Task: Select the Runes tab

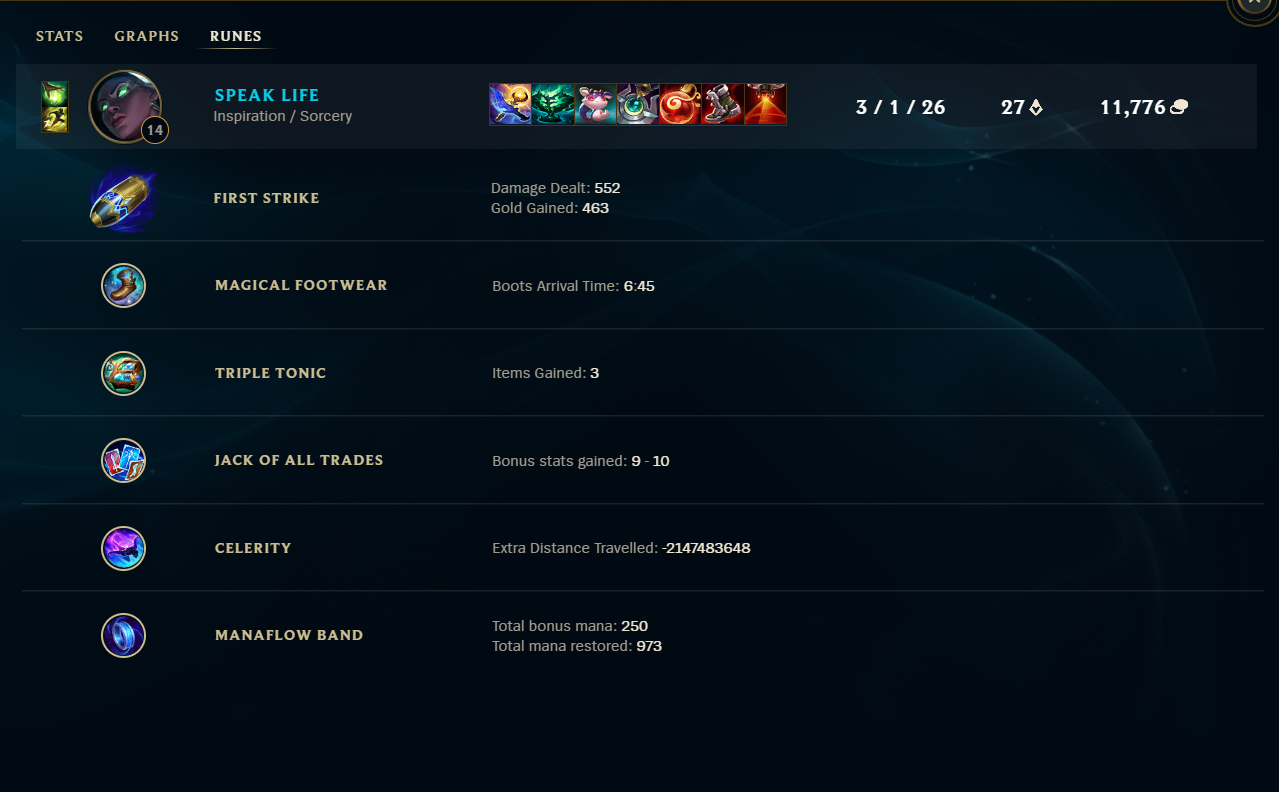Action: [236, 36]
